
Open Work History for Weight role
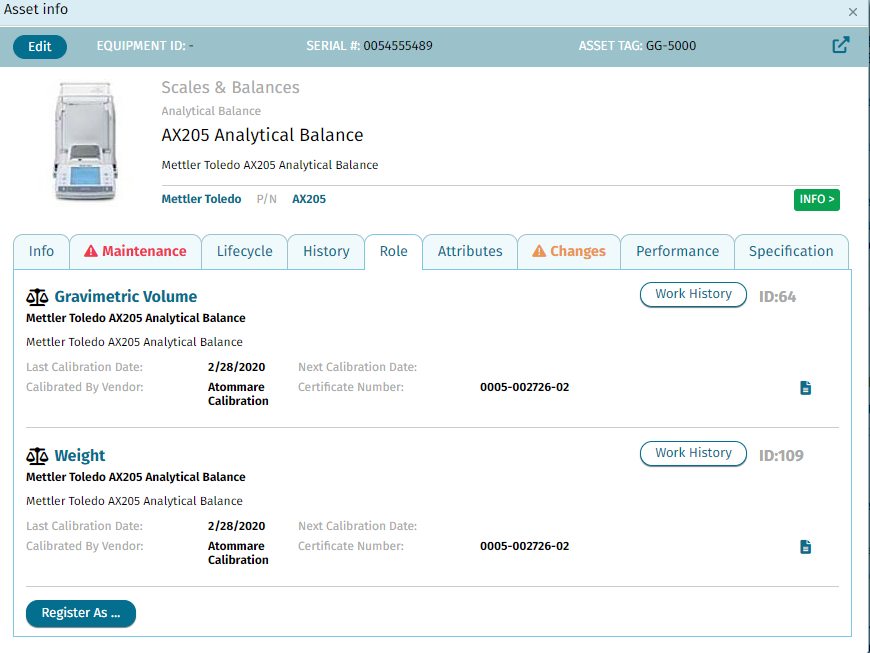tap(694, 453)
